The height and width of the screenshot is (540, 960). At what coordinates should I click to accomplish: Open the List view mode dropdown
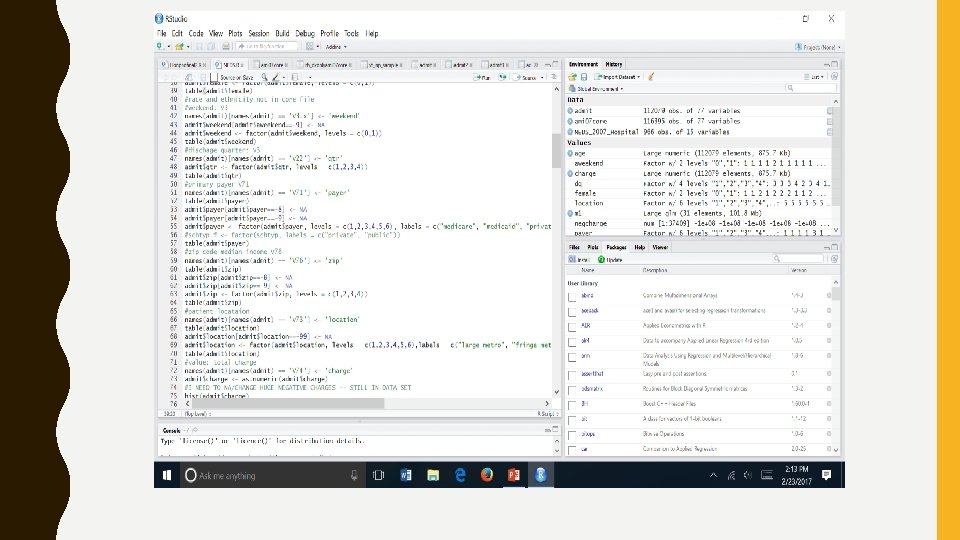(814, 77)
